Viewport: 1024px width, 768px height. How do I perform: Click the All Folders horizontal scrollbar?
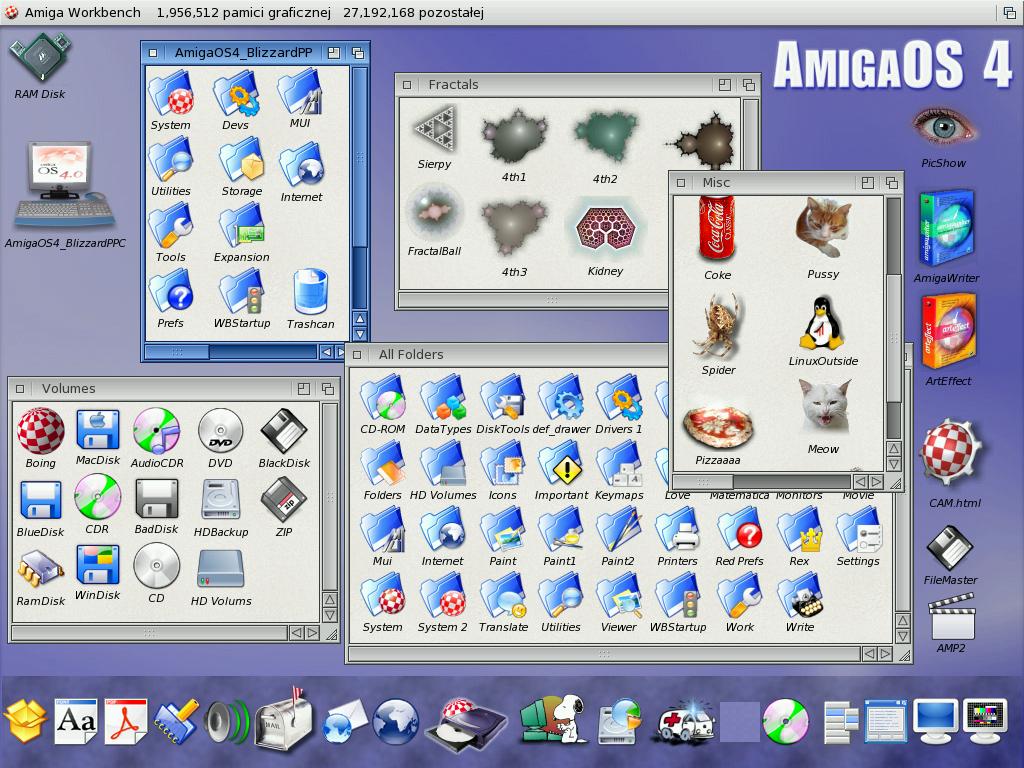click(605, 654)
